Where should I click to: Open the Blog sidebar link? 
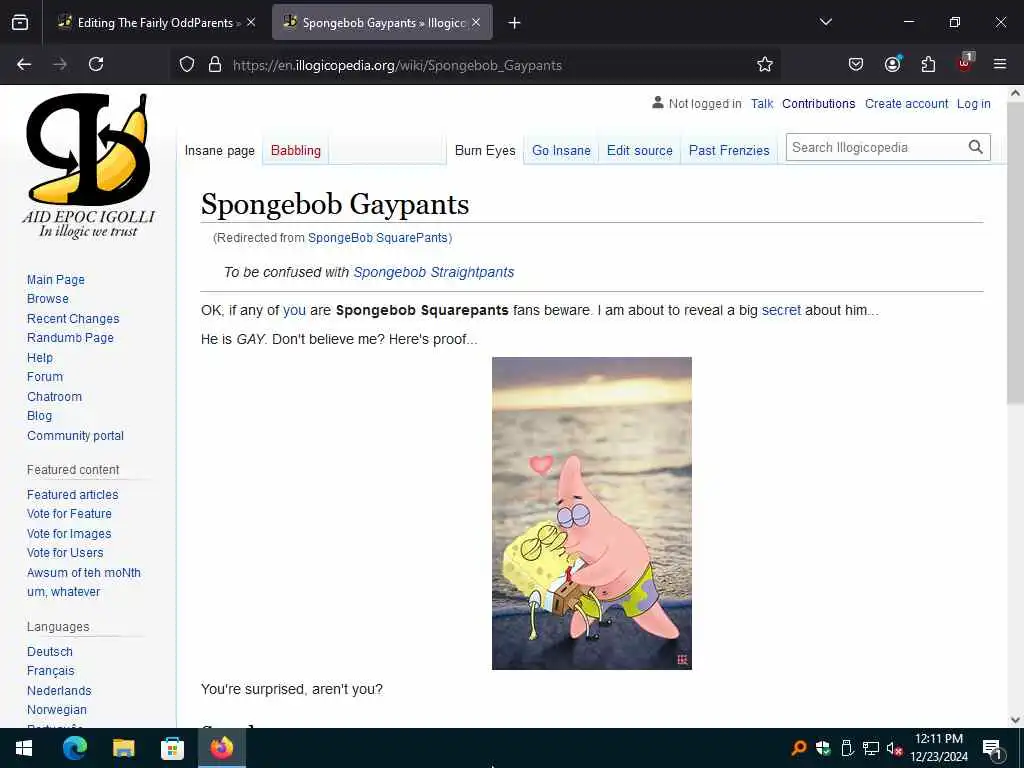[39, 416]
